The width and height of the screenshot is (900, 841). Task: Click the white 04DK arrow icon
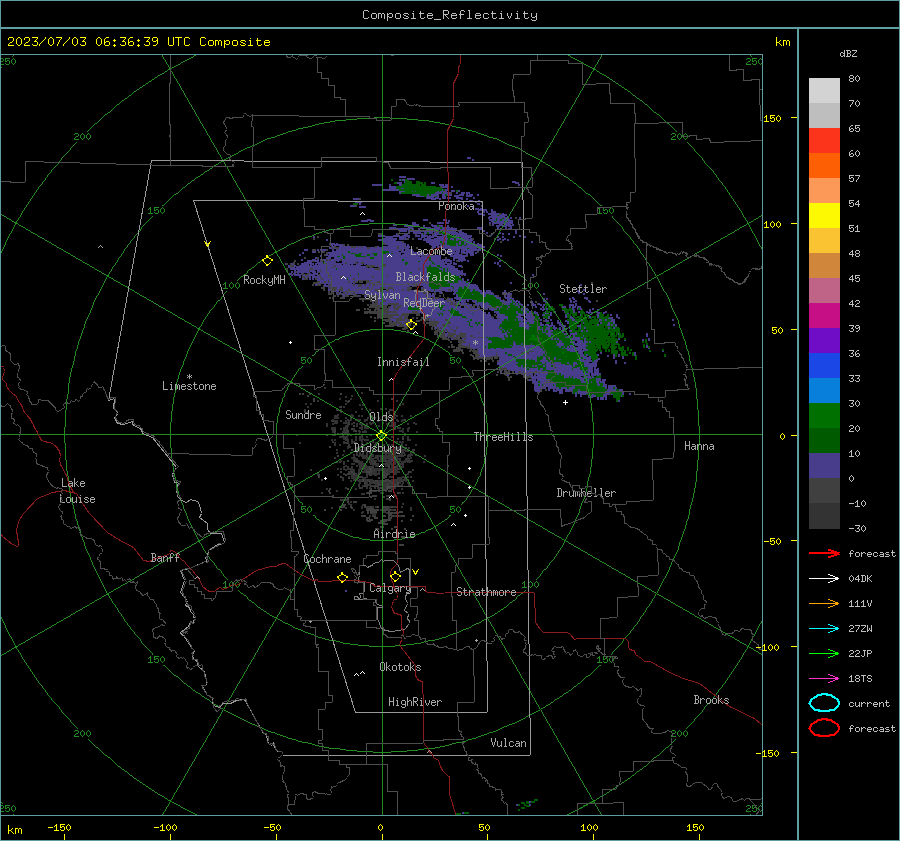[x=824, y=578]
